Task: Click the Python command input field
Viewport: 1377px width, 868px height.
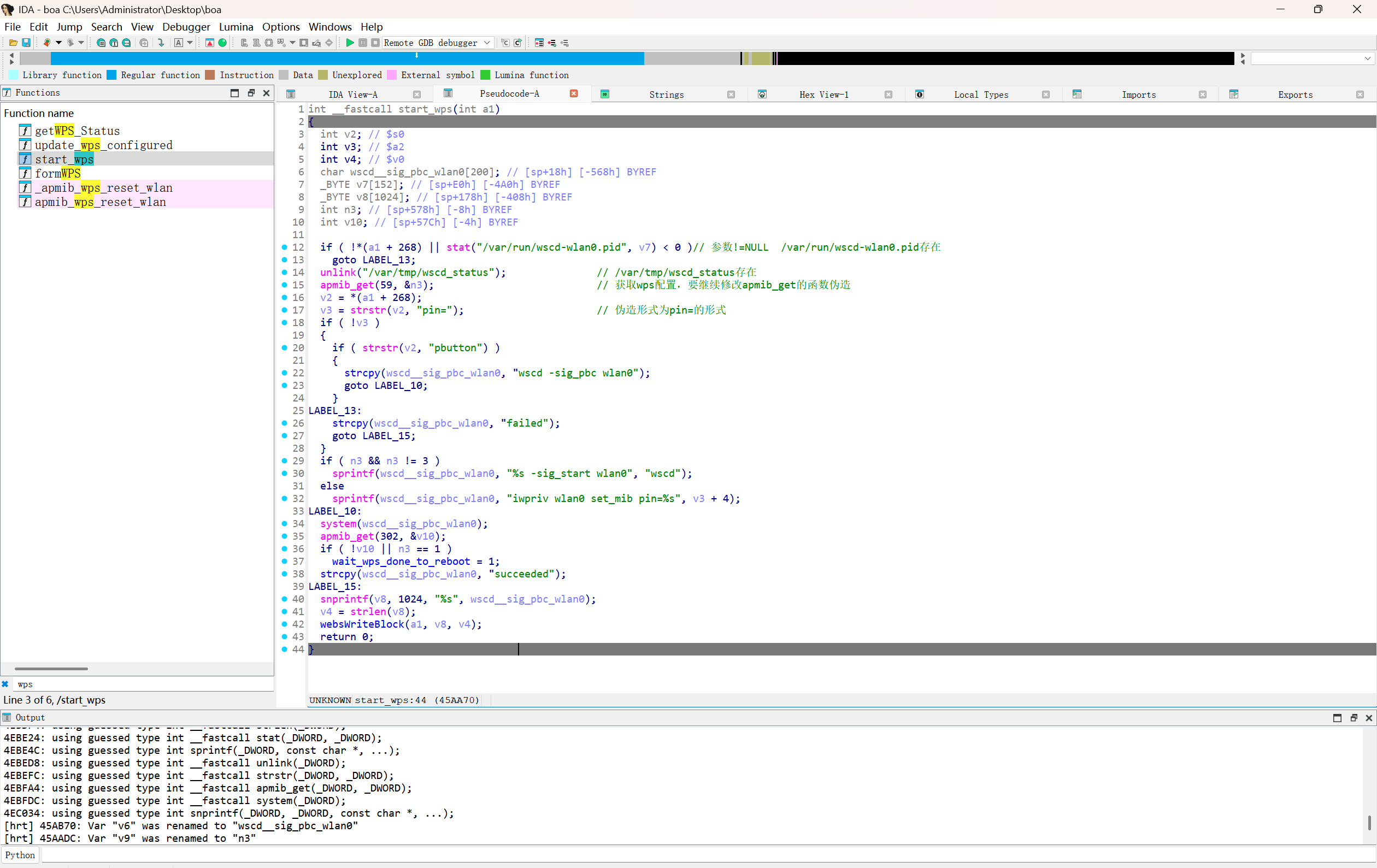Action: tap(709, 855)
